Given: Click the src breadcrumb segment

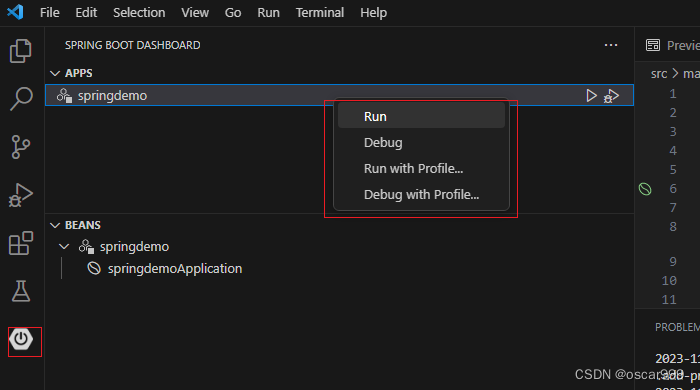Looking at the screenshot, I should [658, 74].
